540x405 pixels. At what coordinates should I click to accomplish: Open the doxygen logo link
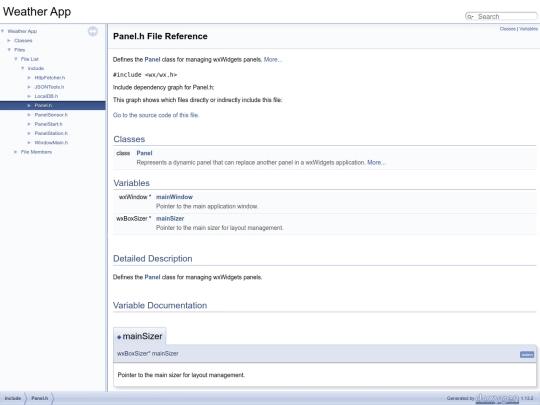(x=497, y=398)
